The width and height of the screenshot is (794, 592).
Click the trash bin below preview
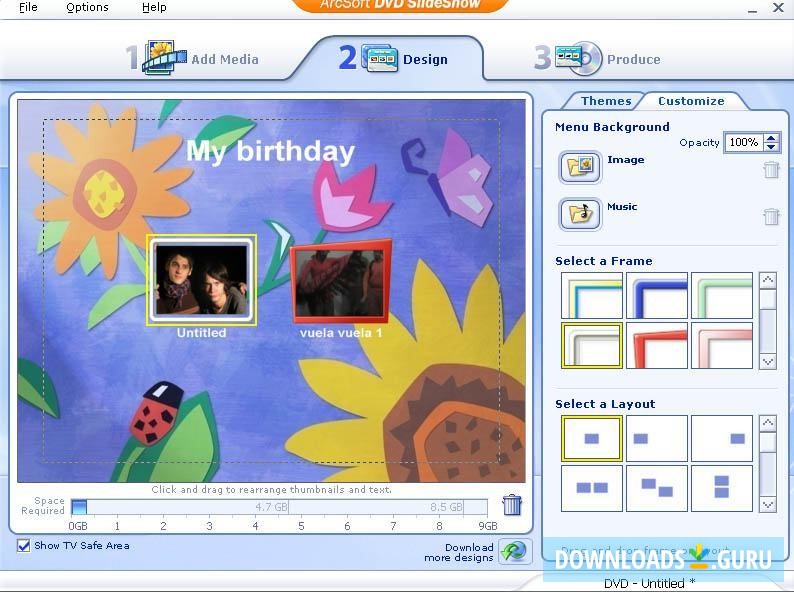pyautogui.click(x=511, y=505)
